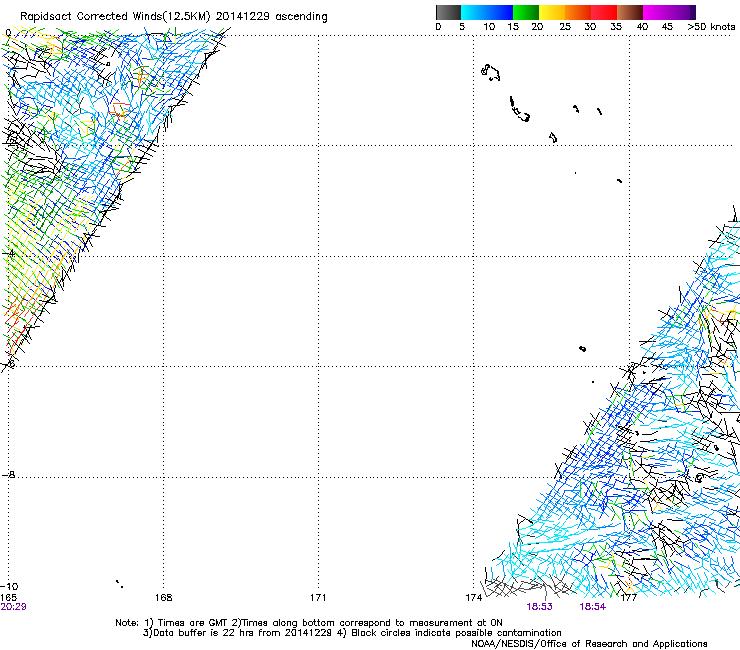Click the cyan-blue 5–15 knots legend gradient

pos(487,12)
